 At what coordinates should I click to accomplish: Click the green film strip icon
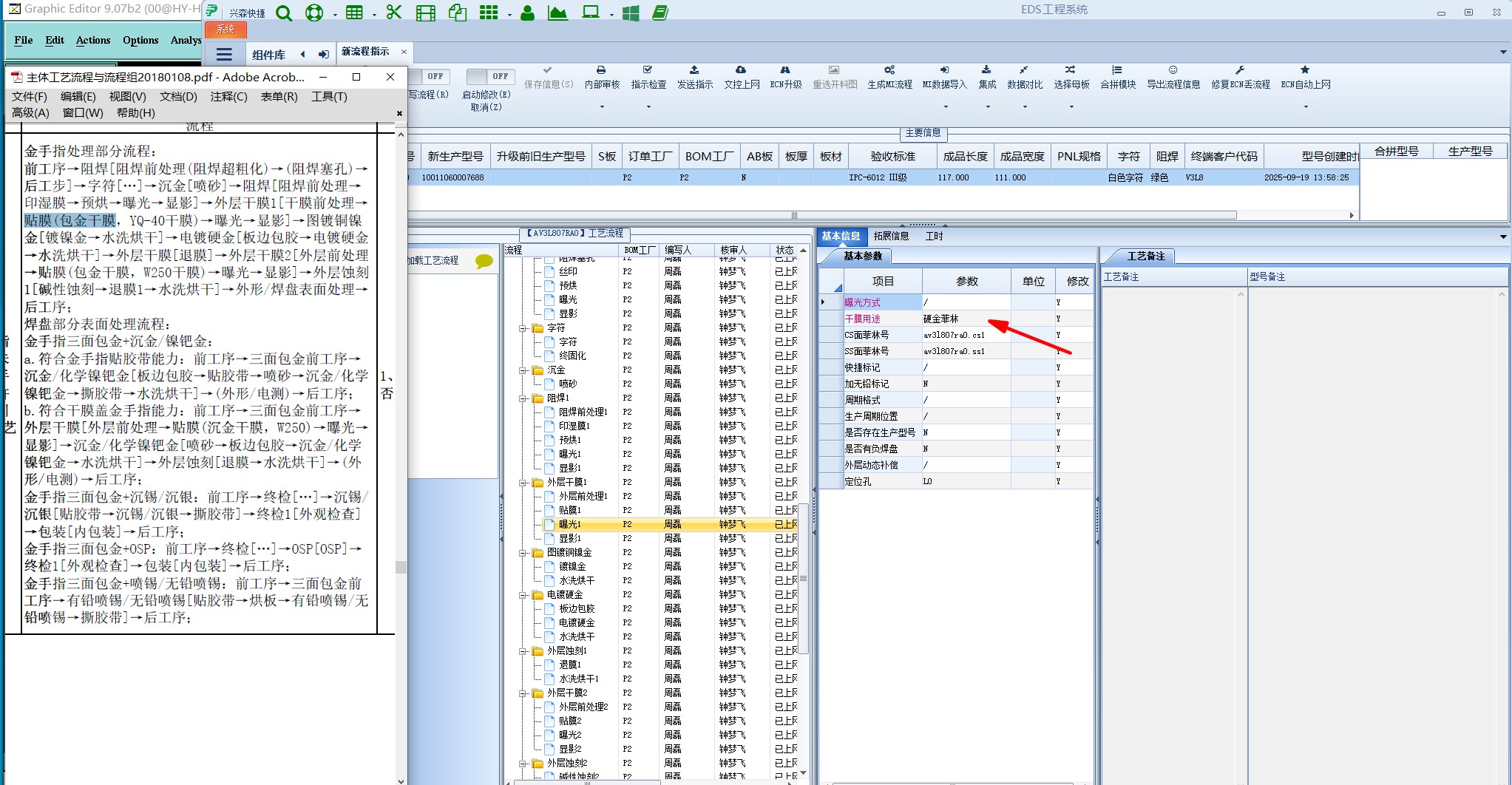pos(426,13)
